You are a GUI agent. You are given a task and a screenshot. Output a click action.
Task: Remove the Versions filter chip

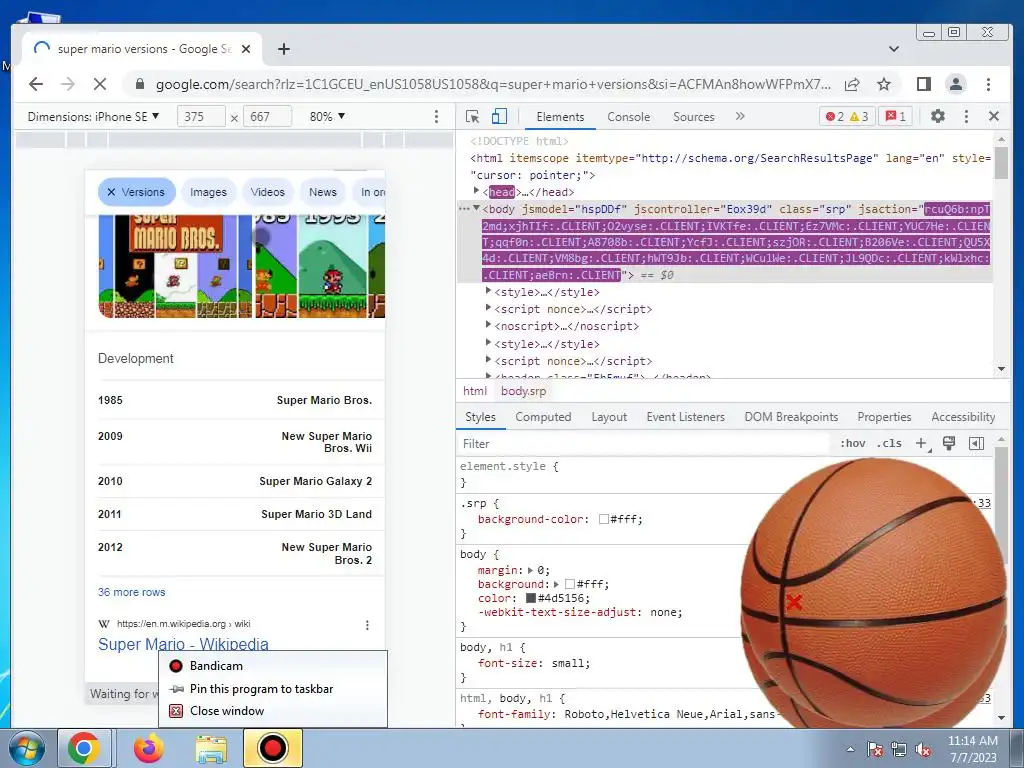click(111, 192)
